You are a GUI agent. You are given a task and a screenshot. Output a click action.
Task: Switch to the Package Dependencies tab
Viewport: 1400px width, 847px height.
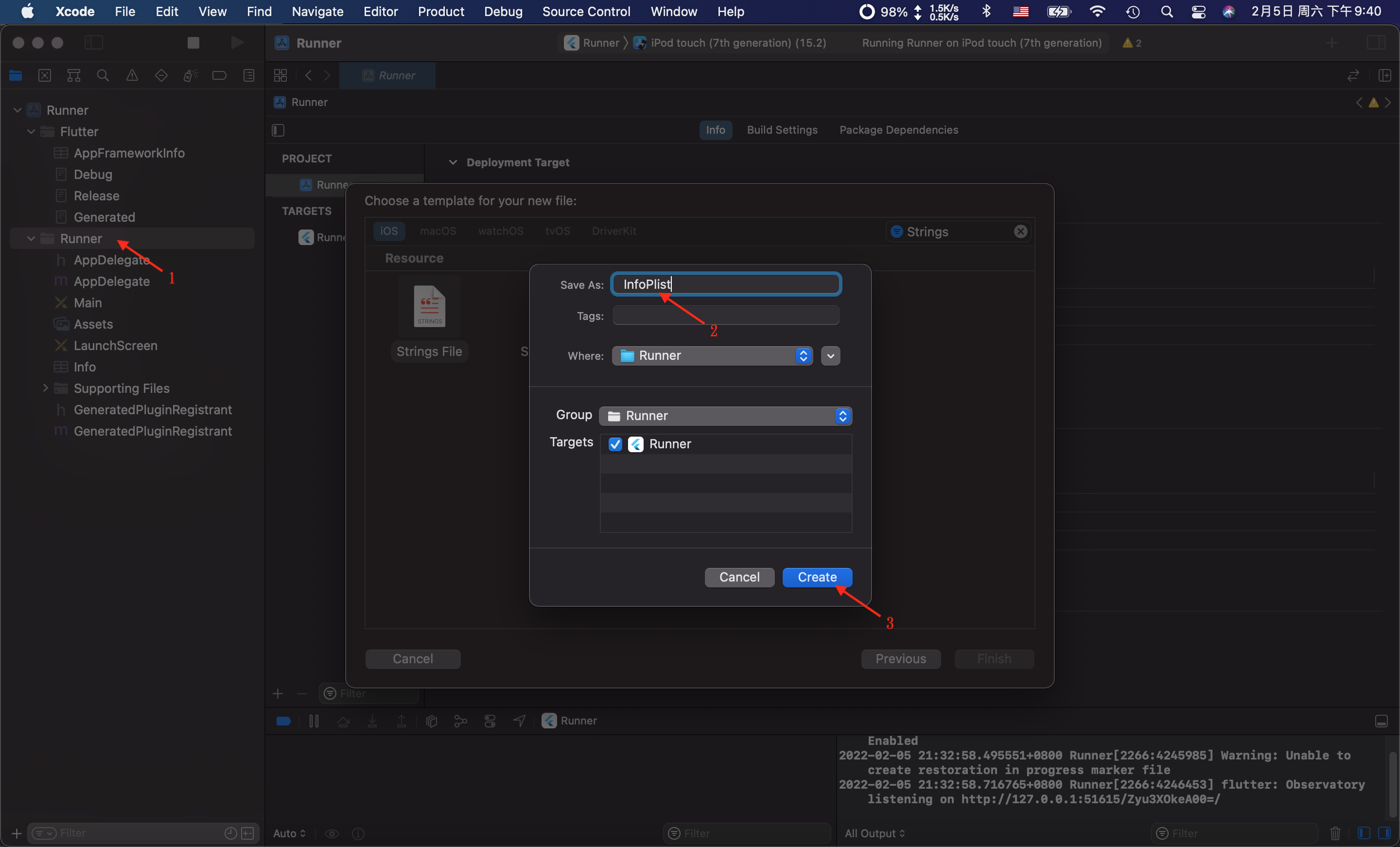point(898,130)
